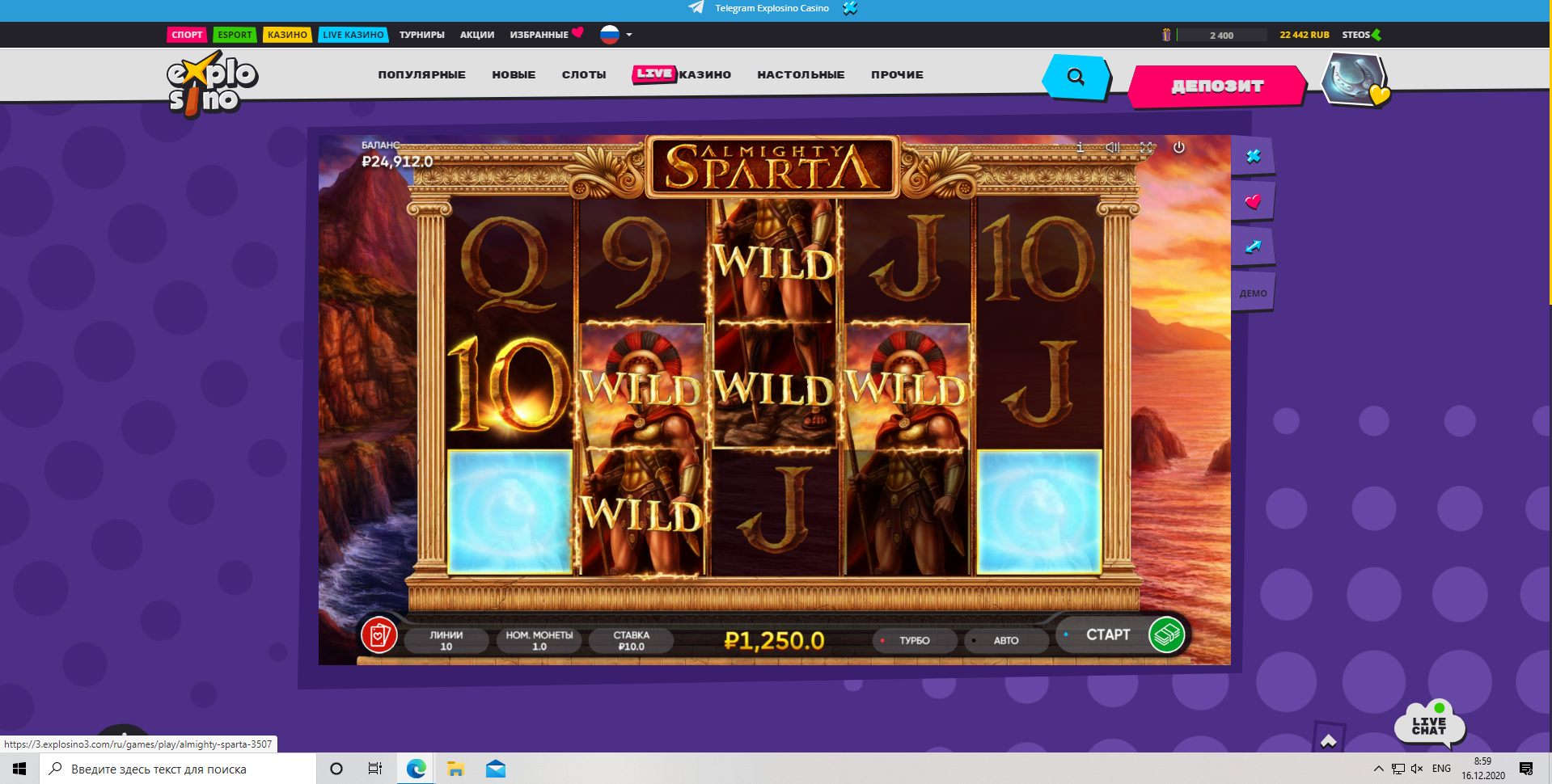Open user horseshoe avatar profile
Viewport: 1552px width, 784px height.
[x=1354, y=79]
